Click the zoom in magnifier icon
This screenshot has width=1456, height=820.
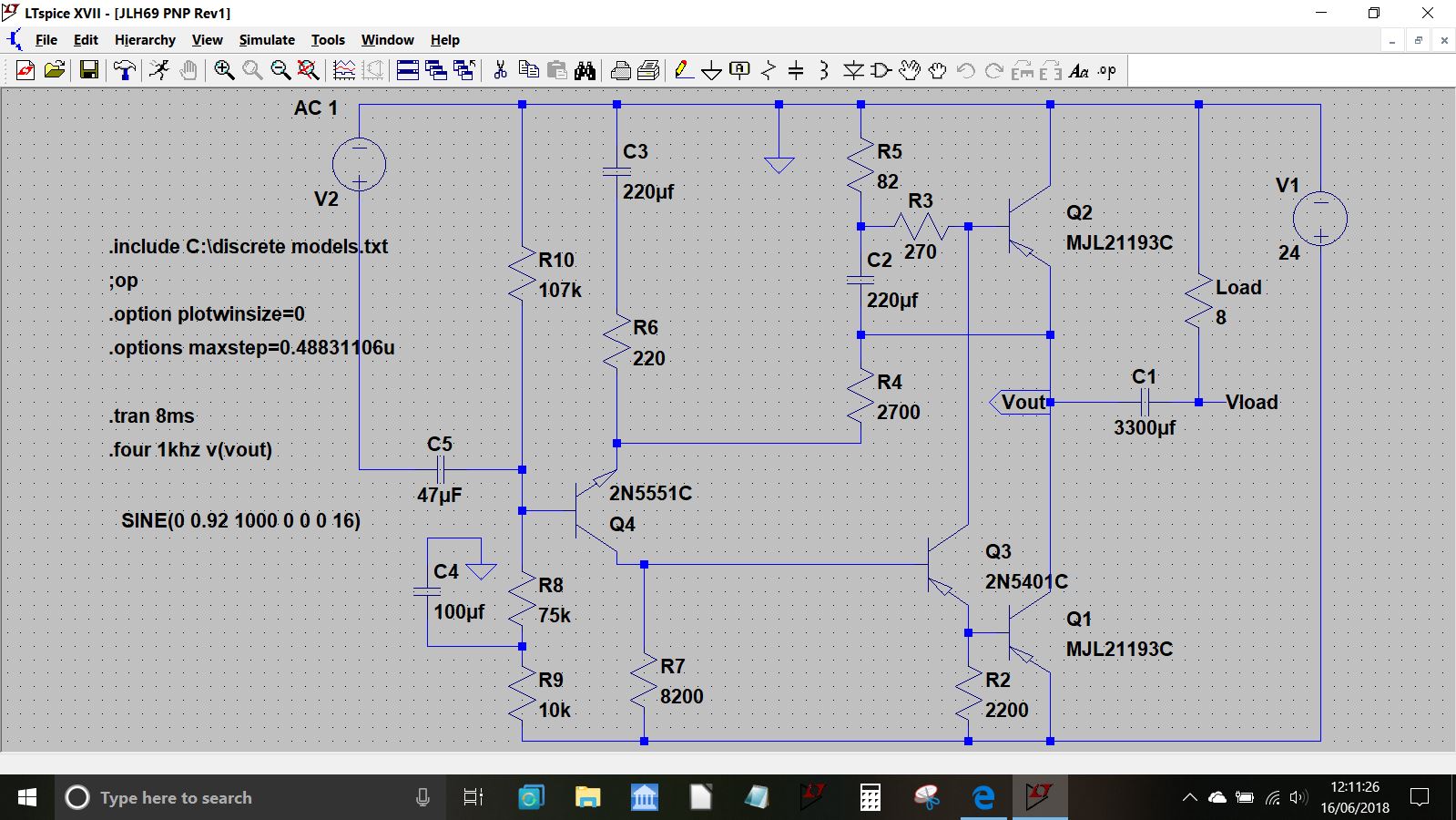point(224,70)
